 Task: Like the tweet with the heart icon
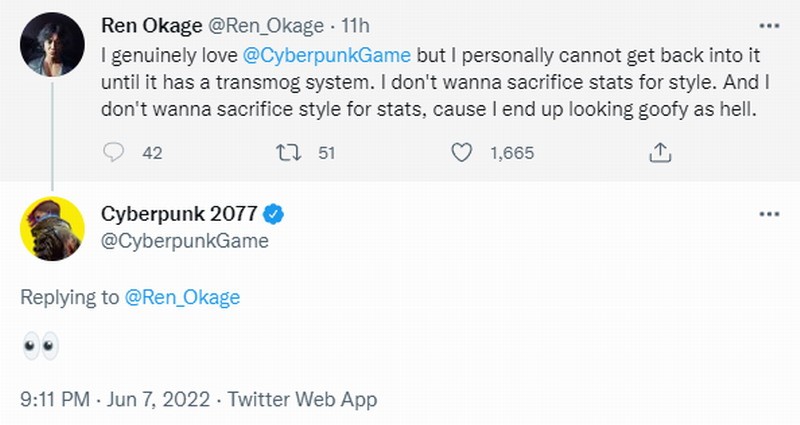[x=461, y=153]
